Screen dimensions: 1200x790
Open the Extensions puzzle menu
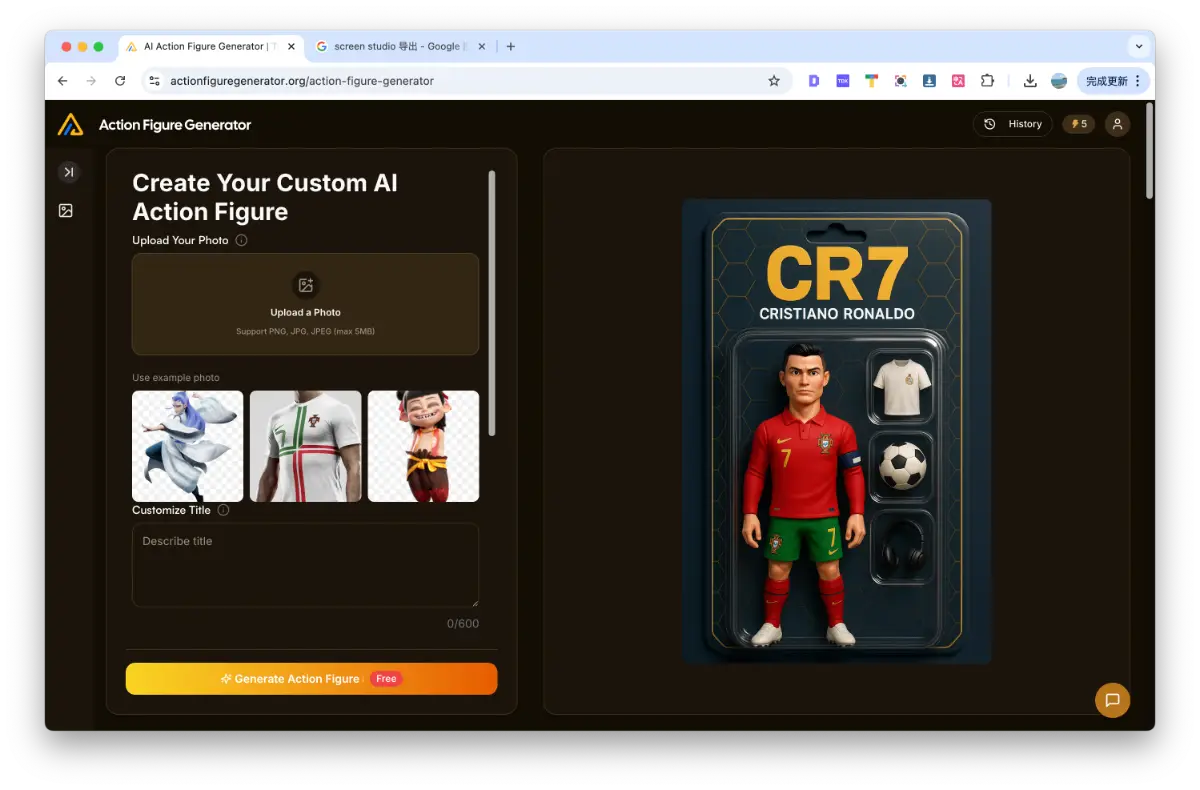click(x=987, y=81)
